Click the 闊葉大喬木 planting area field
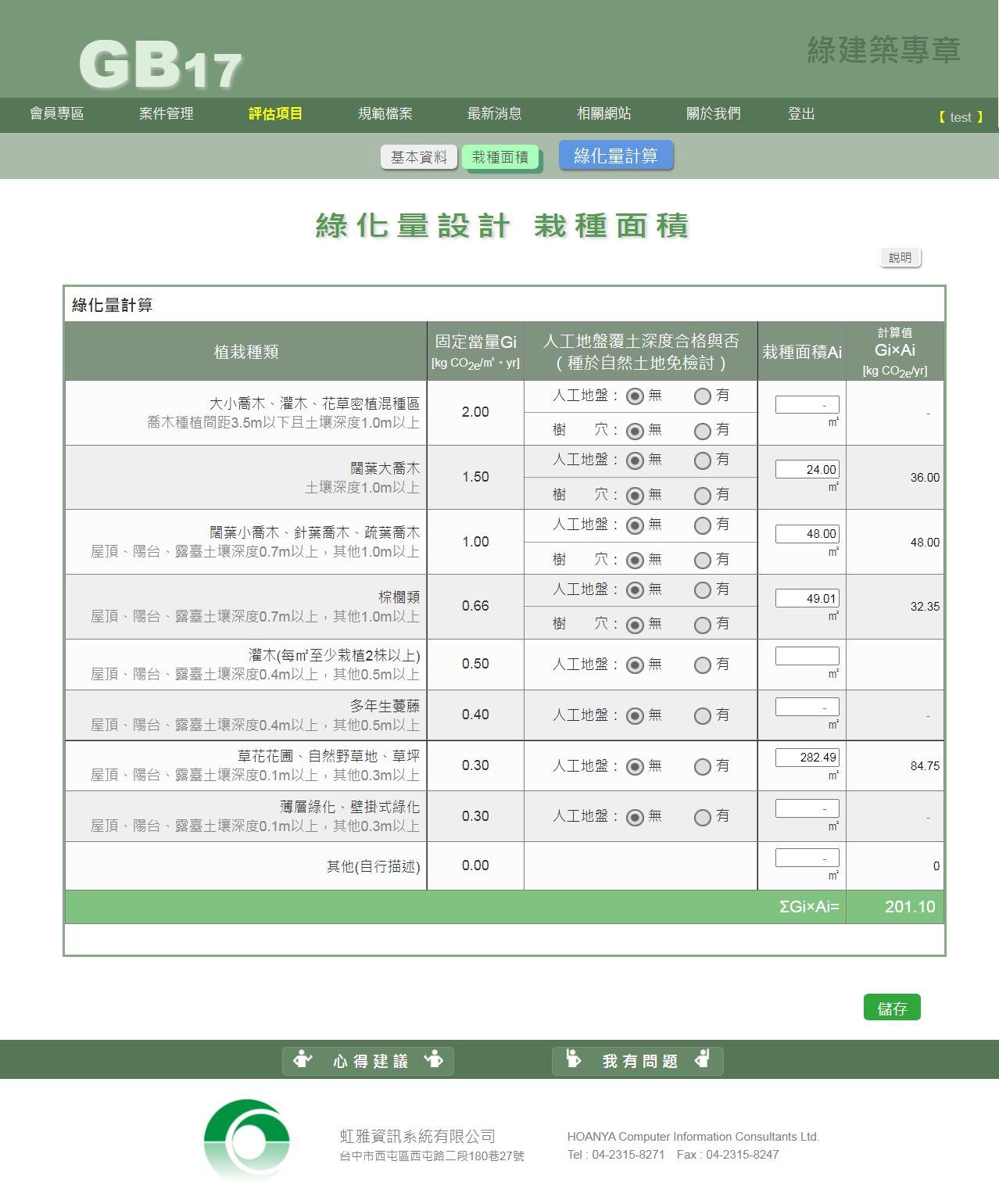The width and height of the screenshot is (999, 1204). click(807, 469)
